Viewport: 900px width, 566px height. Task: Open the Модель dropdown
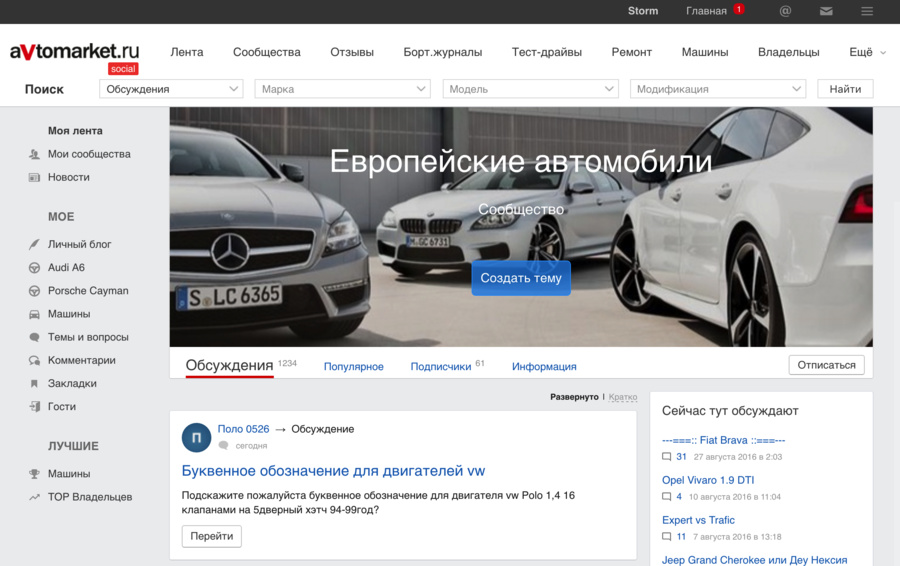530,89
